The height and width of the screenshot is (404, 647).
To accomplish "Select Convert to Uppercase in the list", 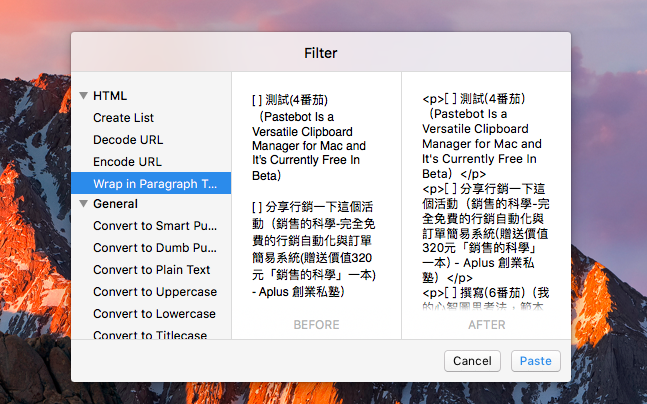I will pyautogui.click(x=154, y=292).
